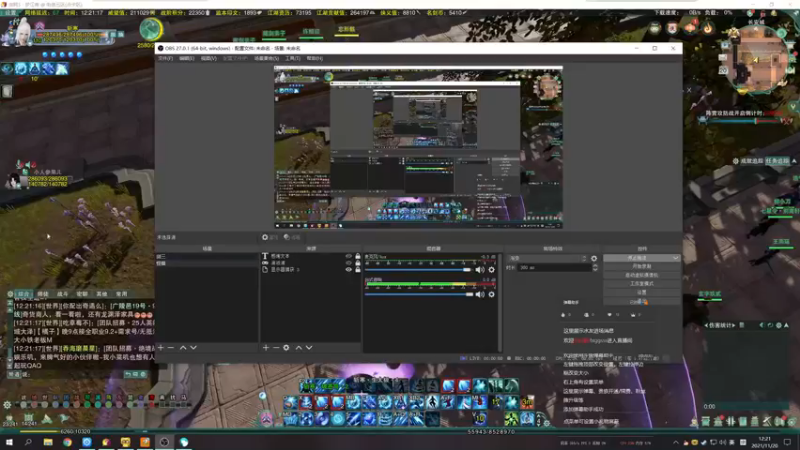Viewport: 800px width, 450px height.
Task: Mute the Desktop Audio speaker icon
Action: tap(480, 294)
